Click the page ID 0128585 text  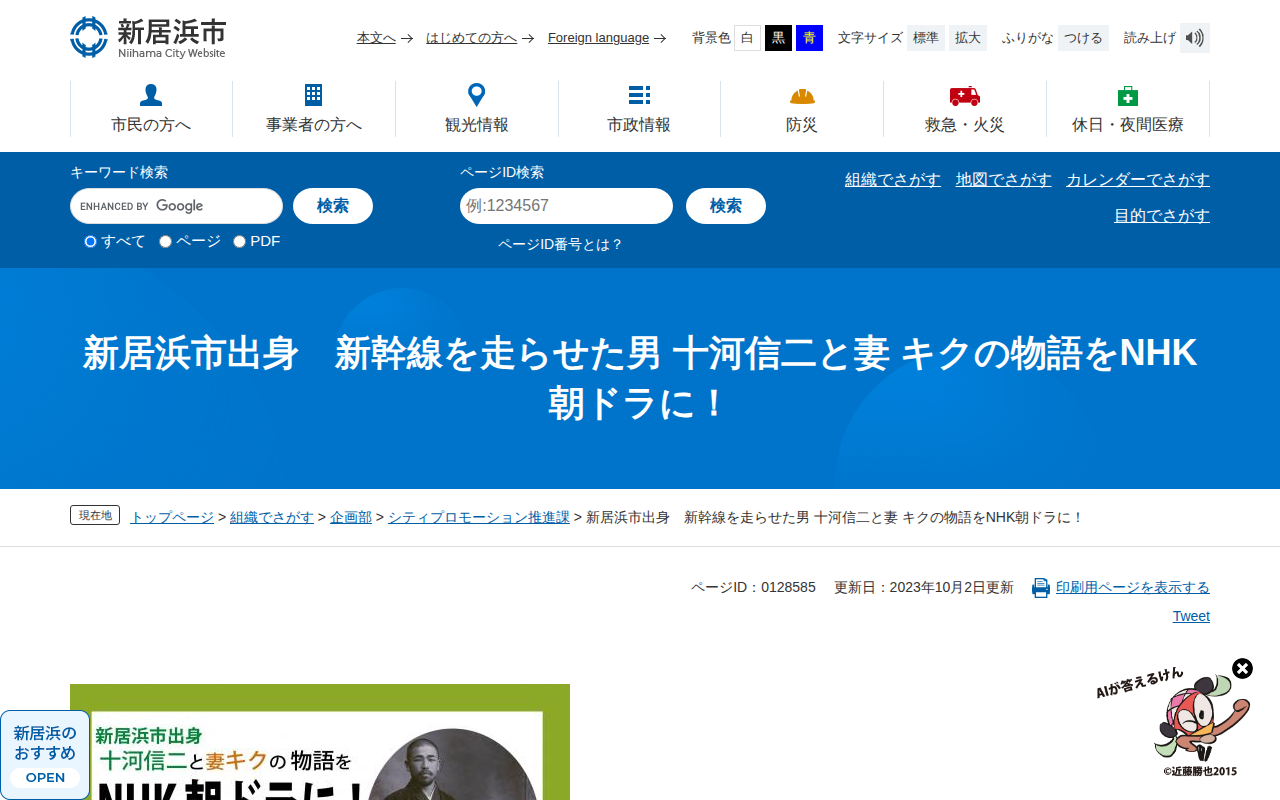753,587
